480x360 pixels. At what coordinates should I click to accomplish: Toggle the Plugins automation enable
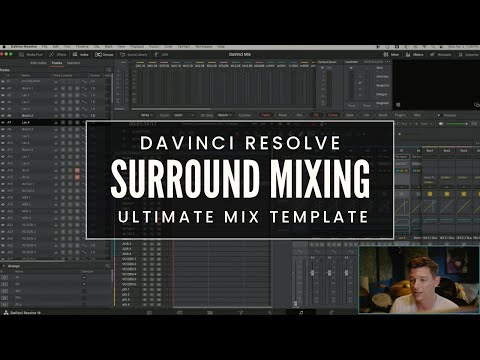tap(400, 115)
